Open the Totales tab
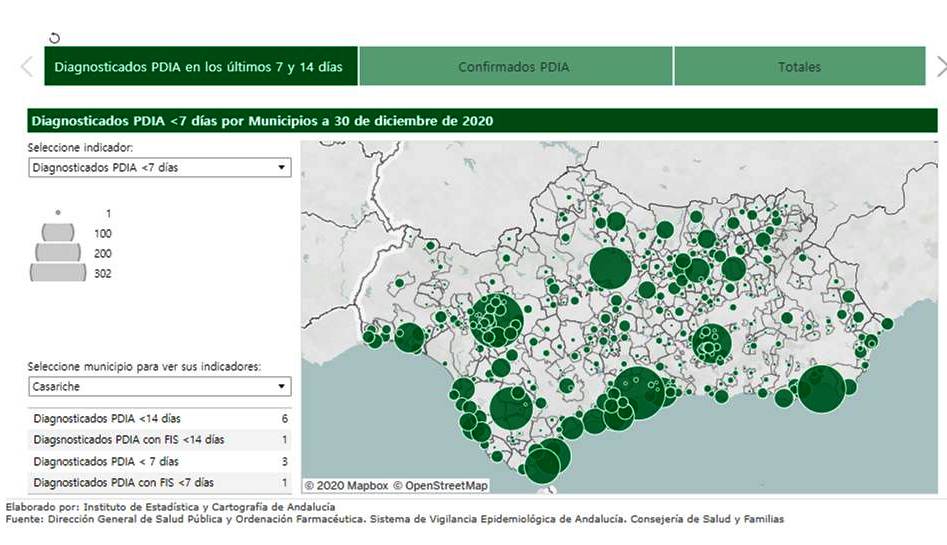Viewport: 947px width, 545px height. pos(799,67)
